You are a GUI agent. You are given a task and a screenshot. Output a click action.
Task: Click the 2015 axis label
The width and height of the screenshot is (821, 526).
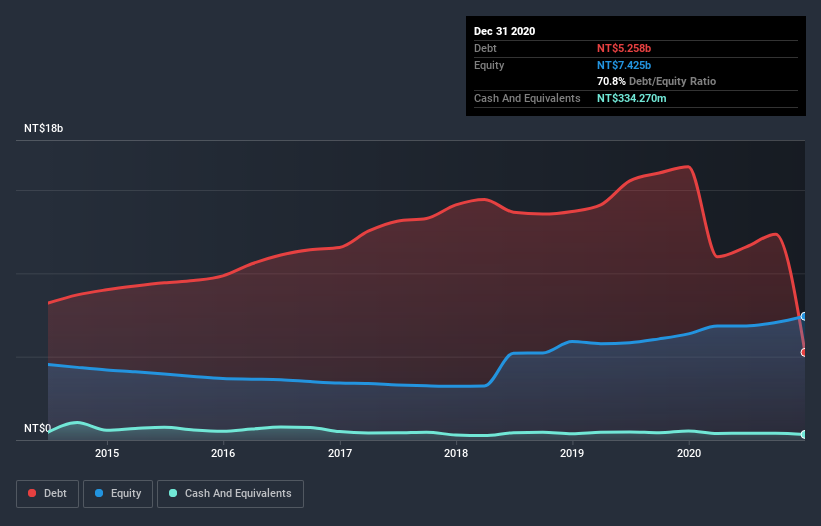(x=107, y=453)
